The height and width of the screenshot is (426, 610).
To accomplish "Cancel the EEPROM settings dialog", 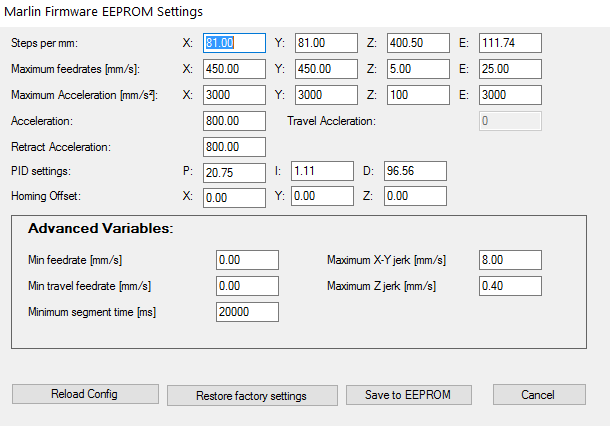I will 539,395.
